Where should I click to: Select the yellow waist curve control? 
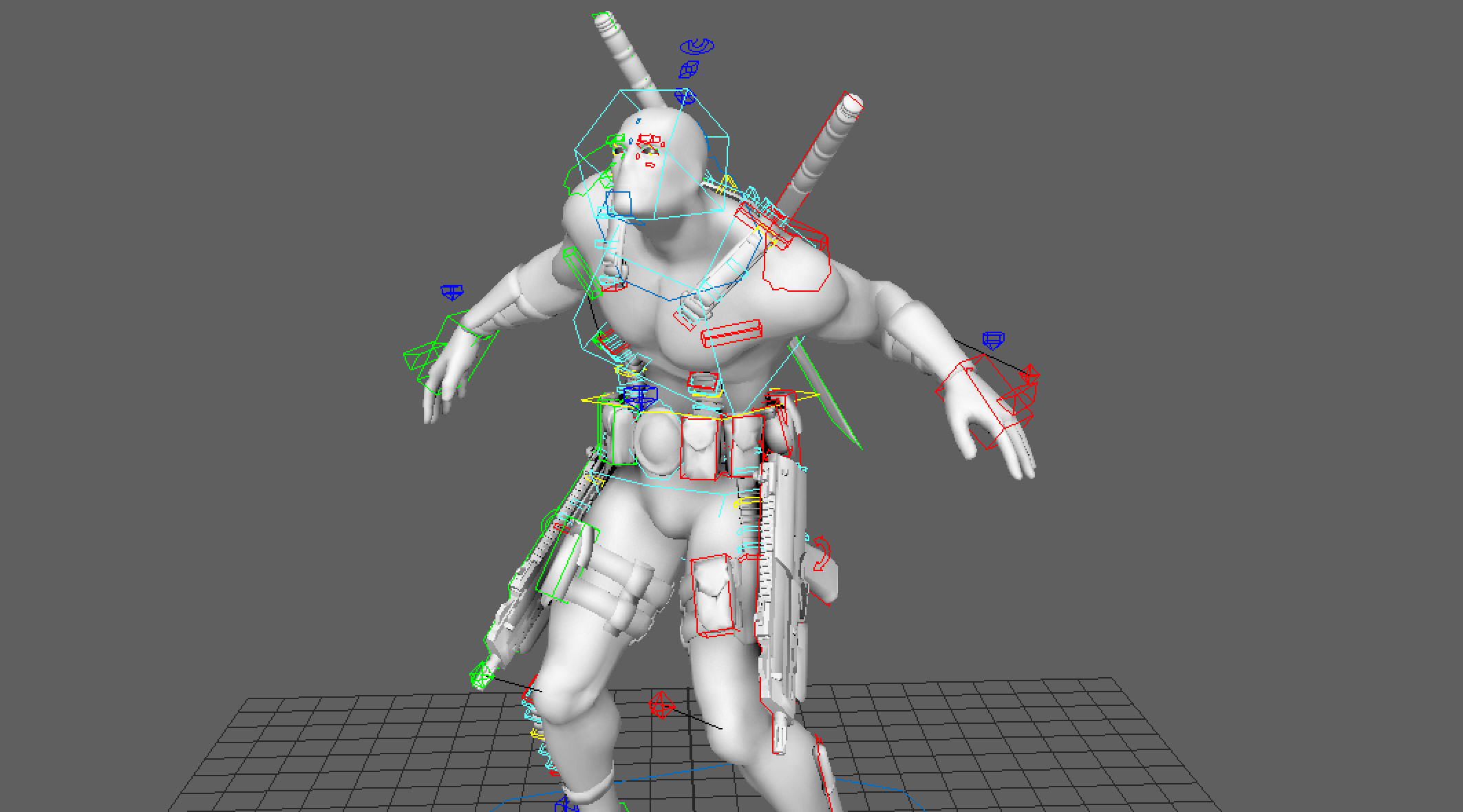point(700,405)
